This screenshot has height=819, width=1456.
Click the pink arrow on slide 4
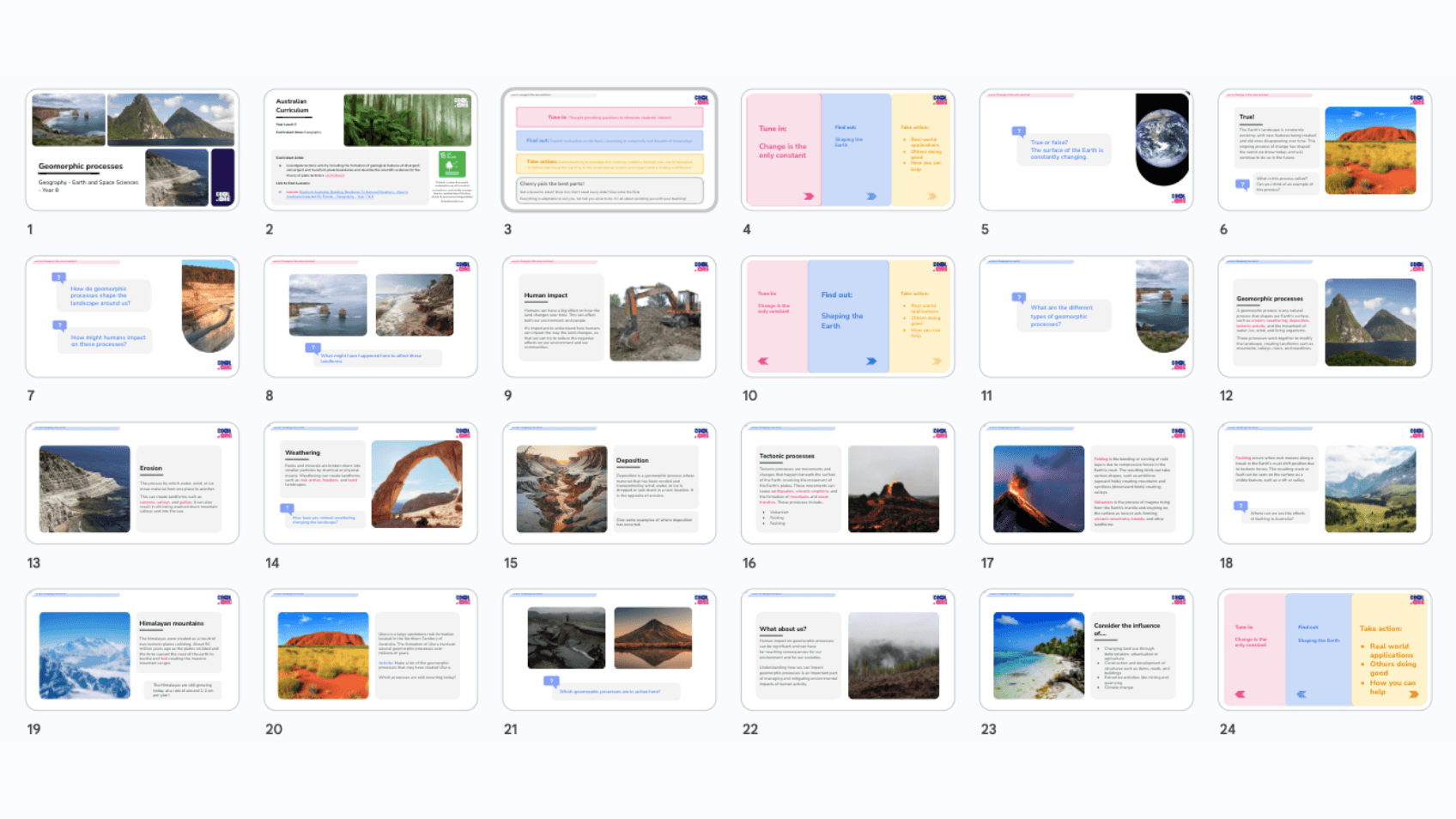pyautogui.click(x=808, y=197)
